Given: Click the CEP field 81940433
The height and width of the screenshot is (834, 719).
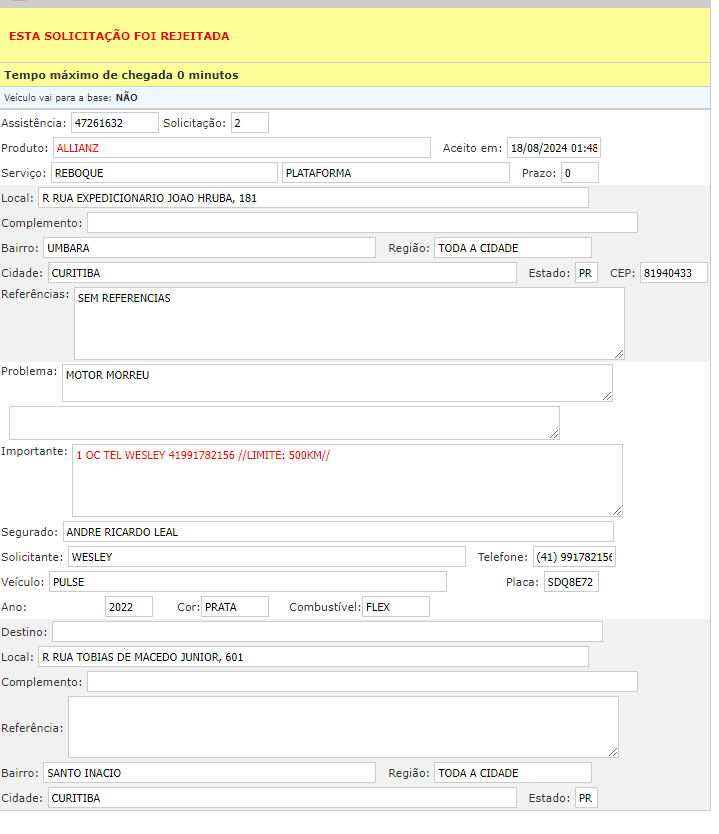Looking at the screenshot, I should pos(673,273).
